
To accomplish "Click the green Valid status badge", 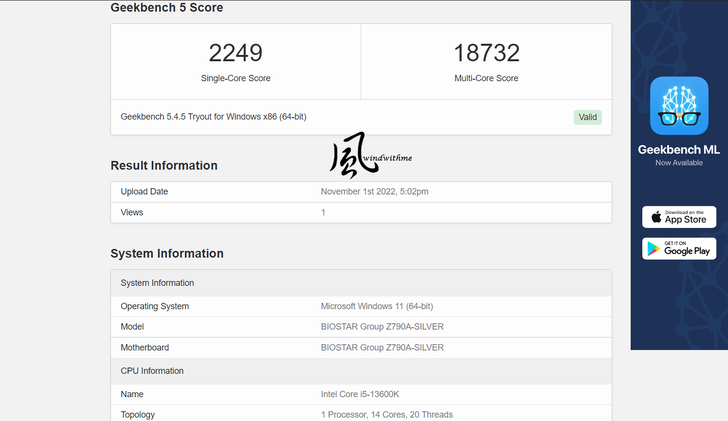I will tap(588, 117).
